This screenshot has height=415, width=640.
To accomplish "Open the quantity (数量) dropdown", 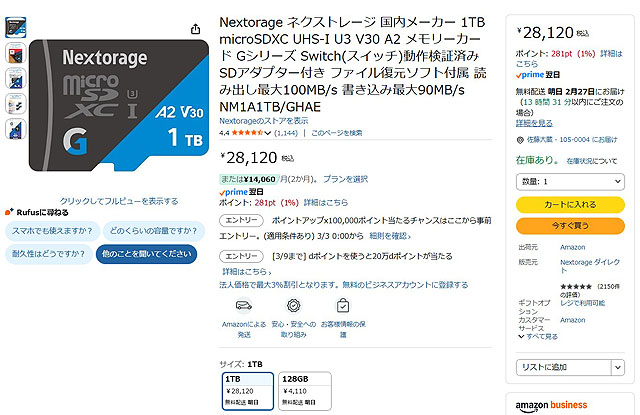I will click(570, 182).
